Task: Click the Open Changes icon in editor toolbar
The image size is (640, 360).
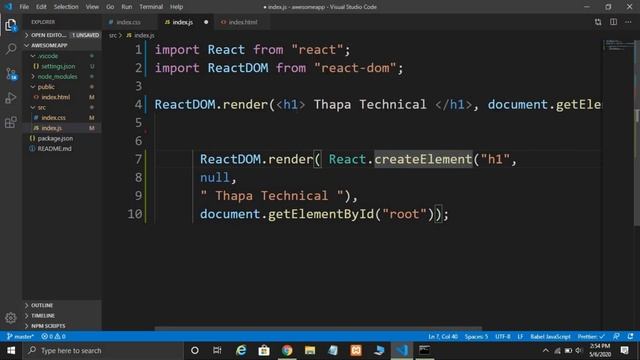Action: tap(598, 22)
